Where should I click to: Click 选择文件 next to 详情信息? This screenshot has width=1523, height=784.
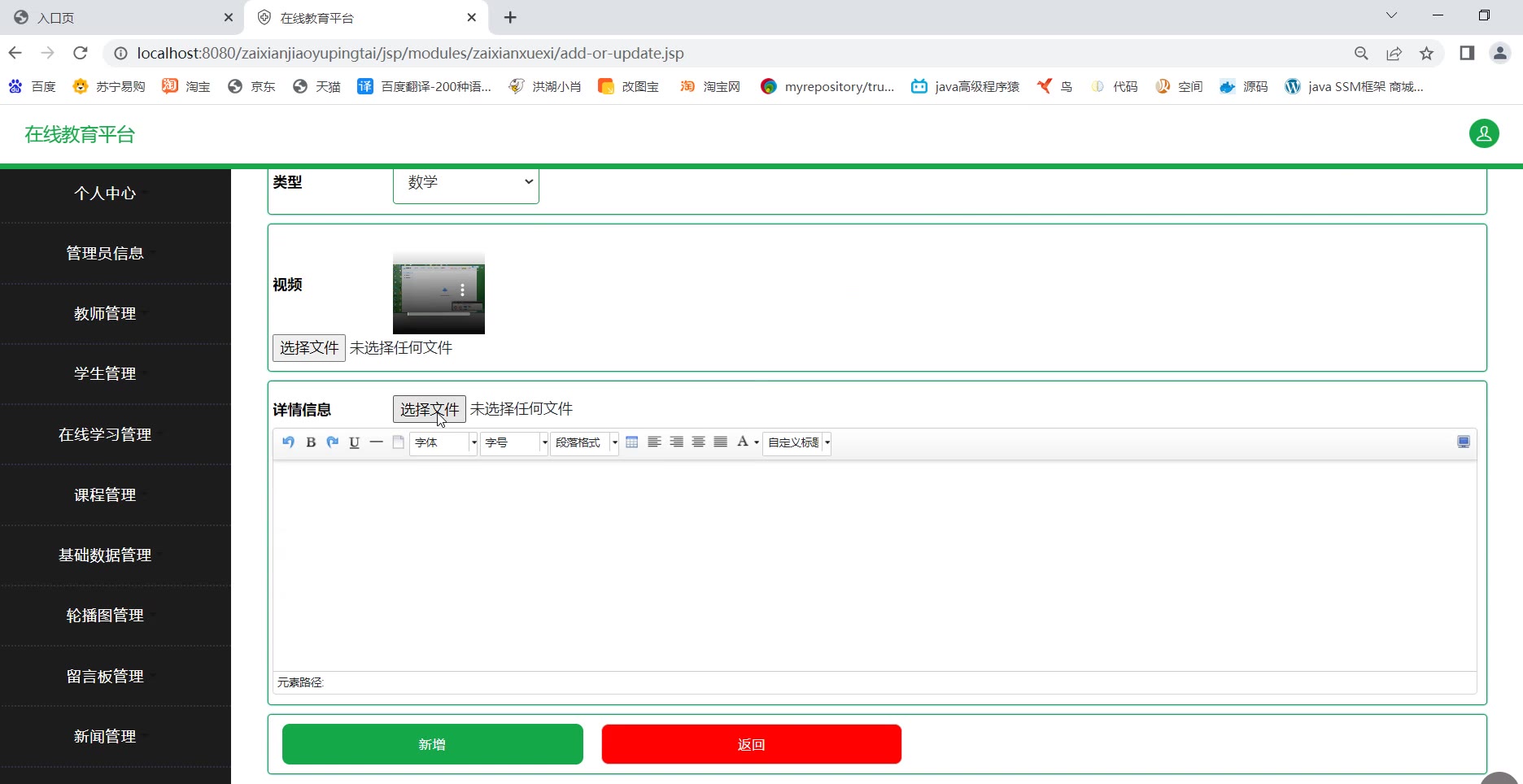pos(430,409)
